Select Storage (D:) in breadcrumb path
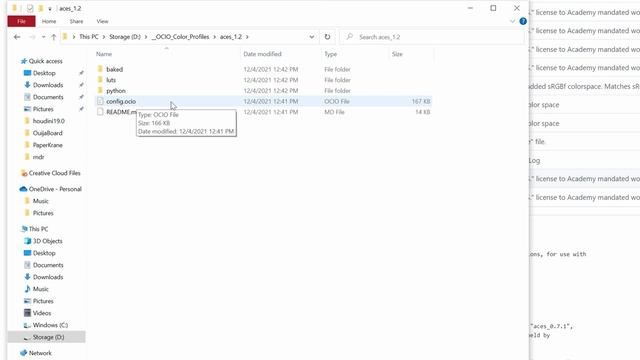The height and width of the screenshot is (360, 640). (x=125, y=37)
